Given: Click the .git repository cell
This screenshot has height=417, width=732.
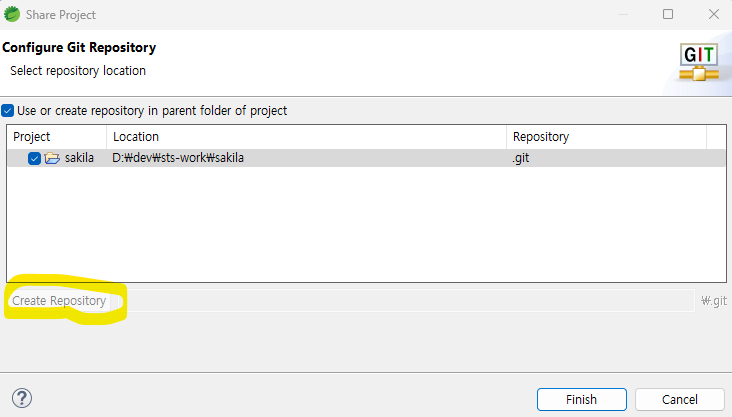Looking at the screenshot, I should [521, 158].
